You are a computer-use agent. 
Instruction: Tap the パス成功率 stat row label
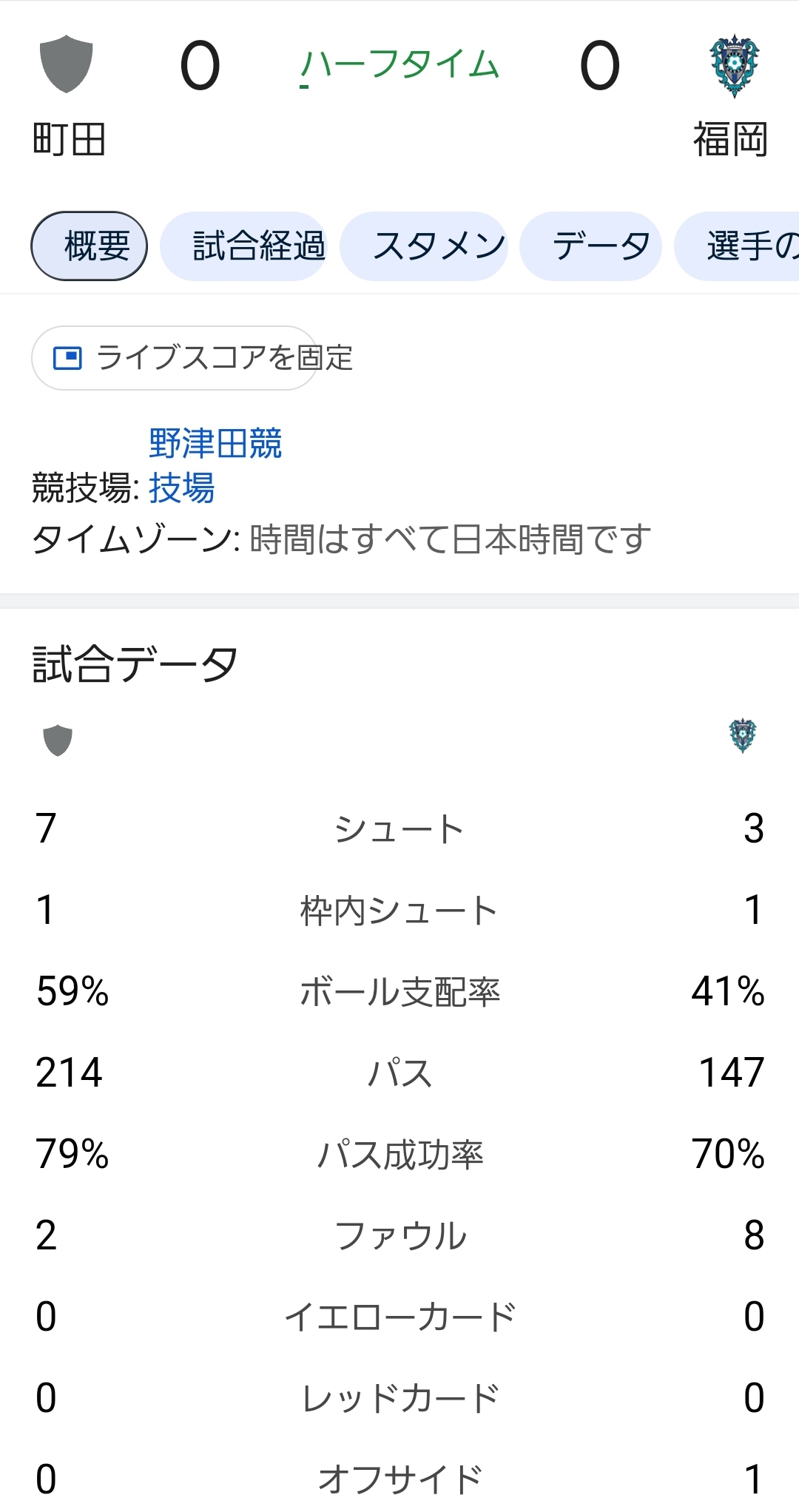coord(399,1155)
